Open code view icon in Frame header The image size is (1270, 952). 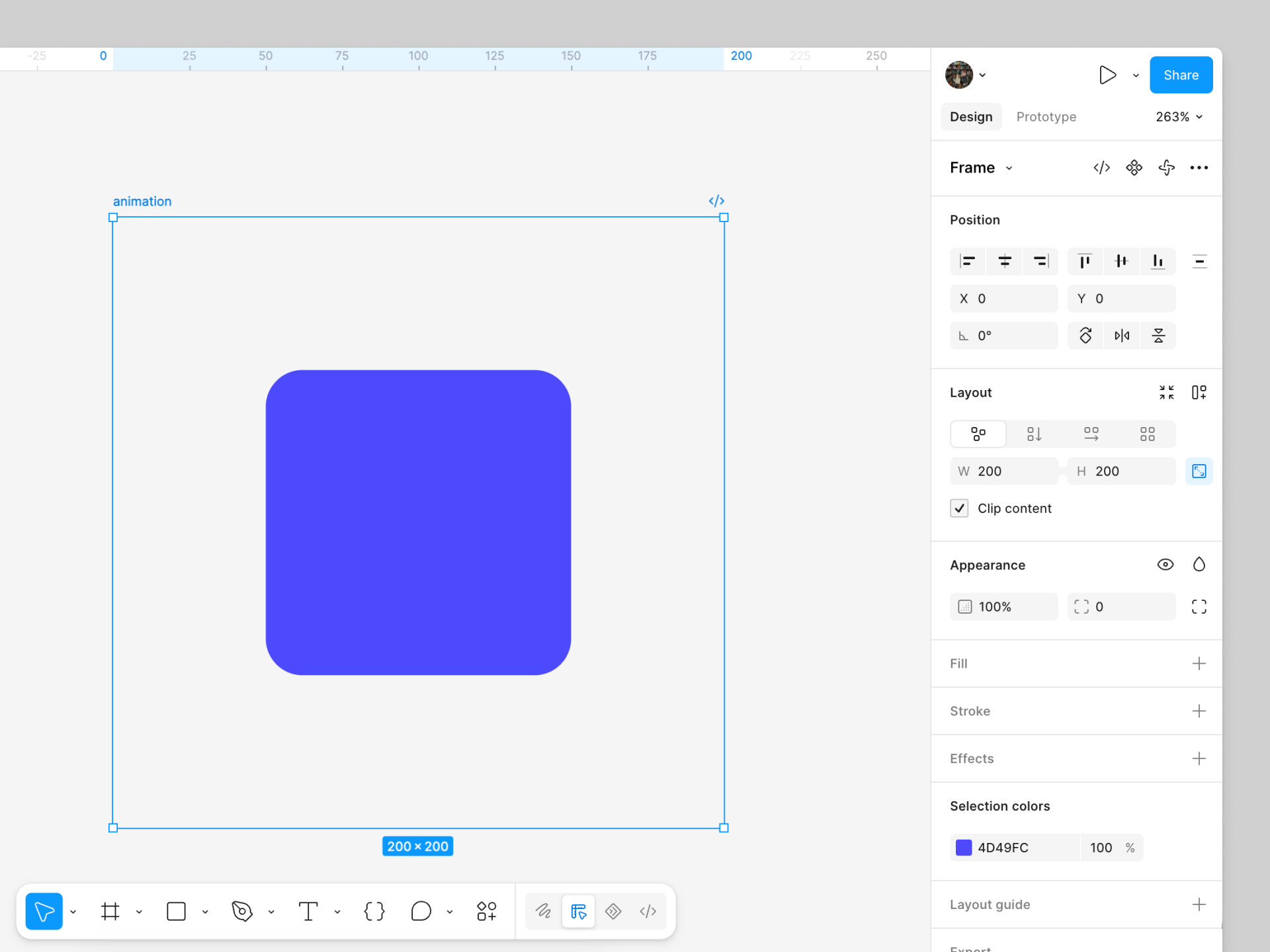(1102, 168)
